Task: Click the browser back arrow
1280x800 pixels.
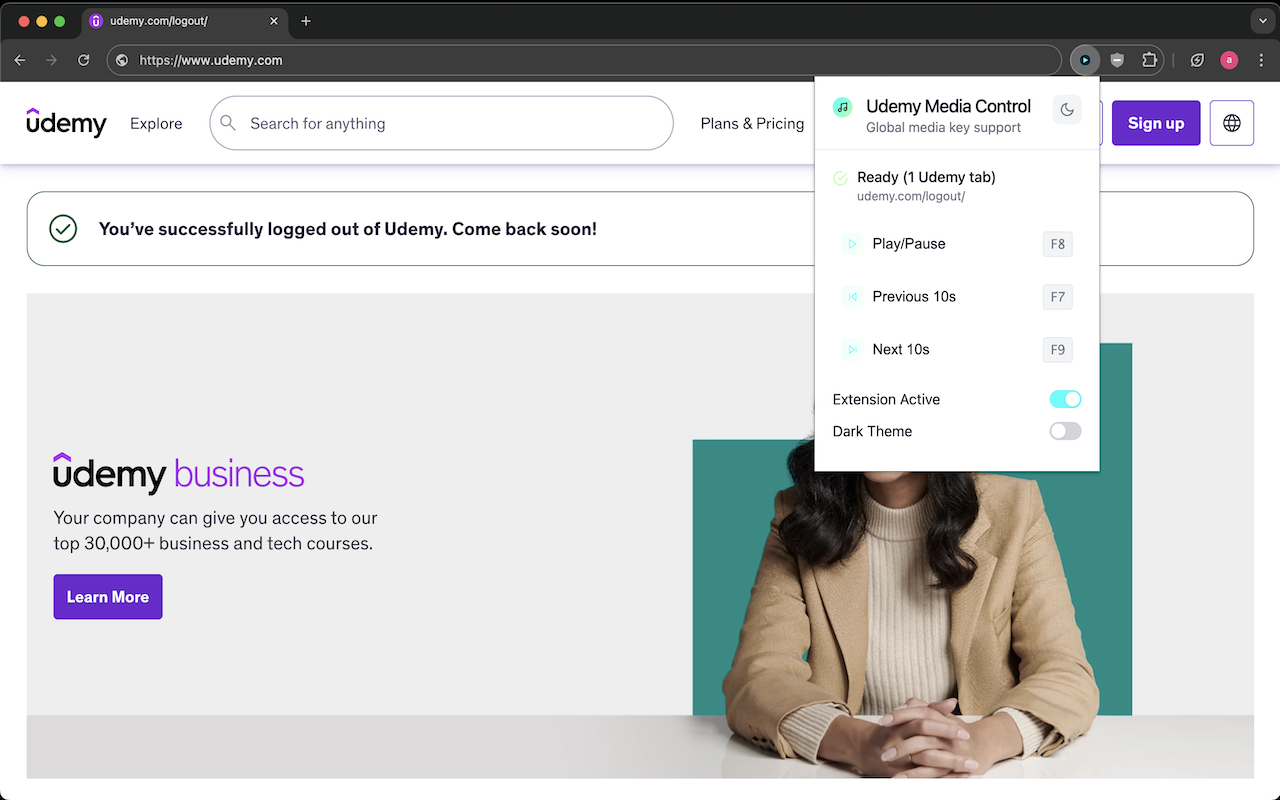Action: (x=20, y=60)
